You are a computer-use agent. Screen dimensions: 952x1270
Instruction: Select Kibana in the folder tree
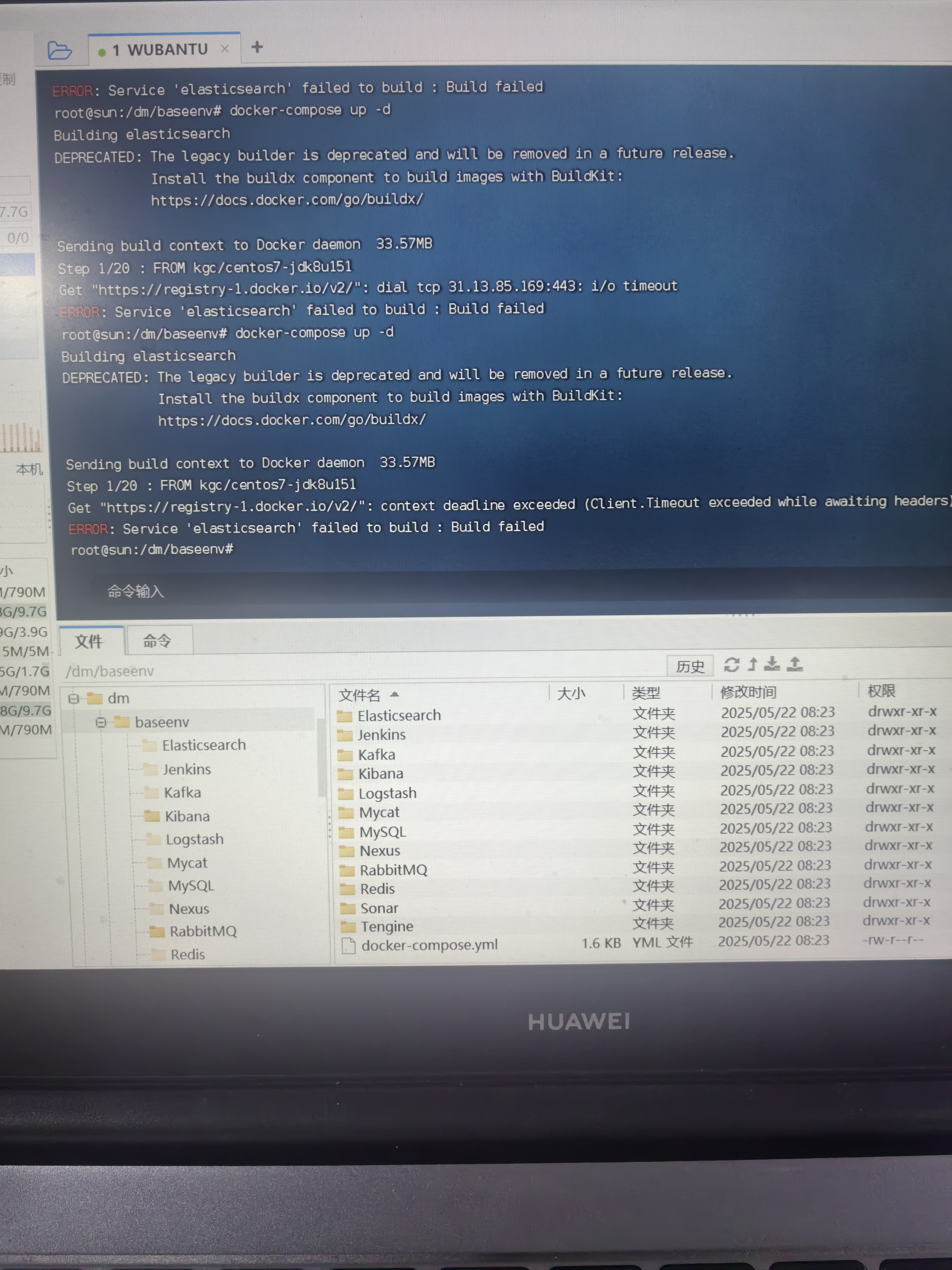click(187, 816)
